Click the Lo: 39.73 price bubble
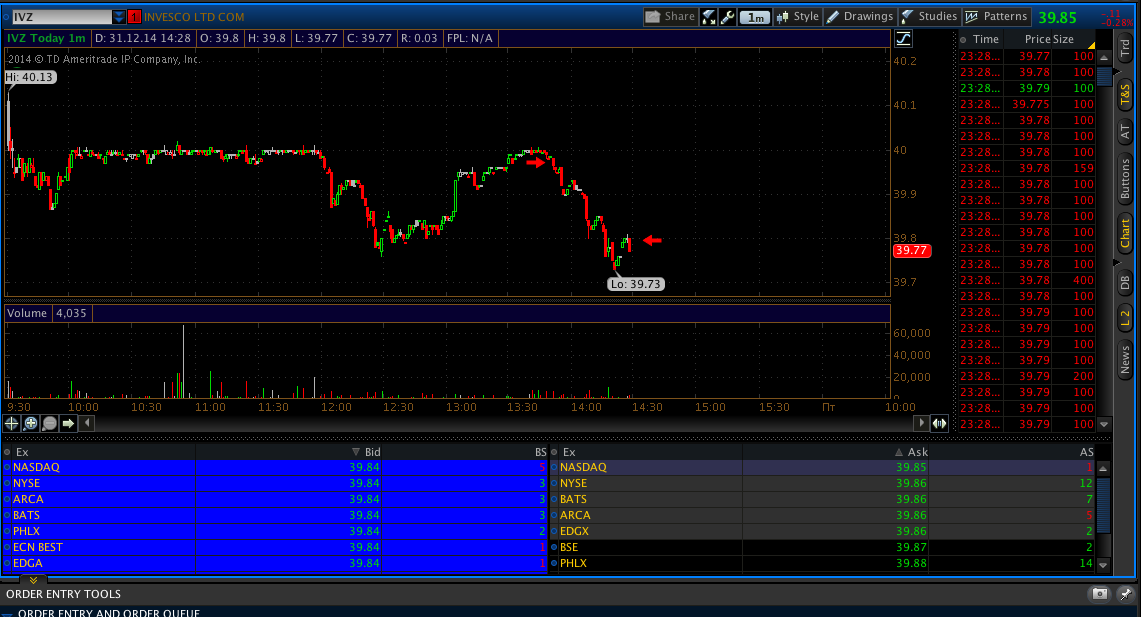 636,284
